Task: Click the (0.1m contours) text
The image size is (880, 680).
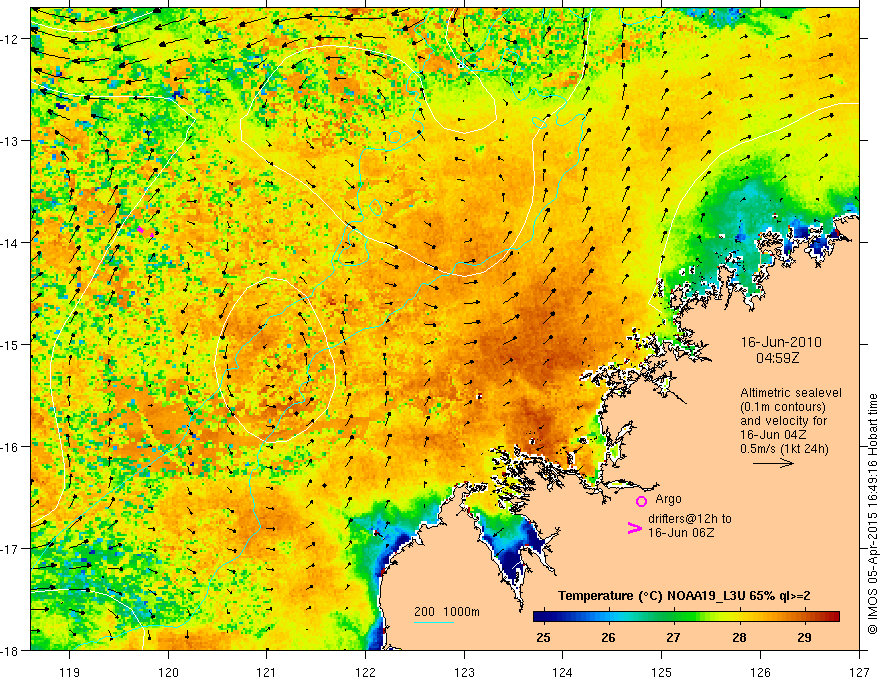Action: [783, 407]
